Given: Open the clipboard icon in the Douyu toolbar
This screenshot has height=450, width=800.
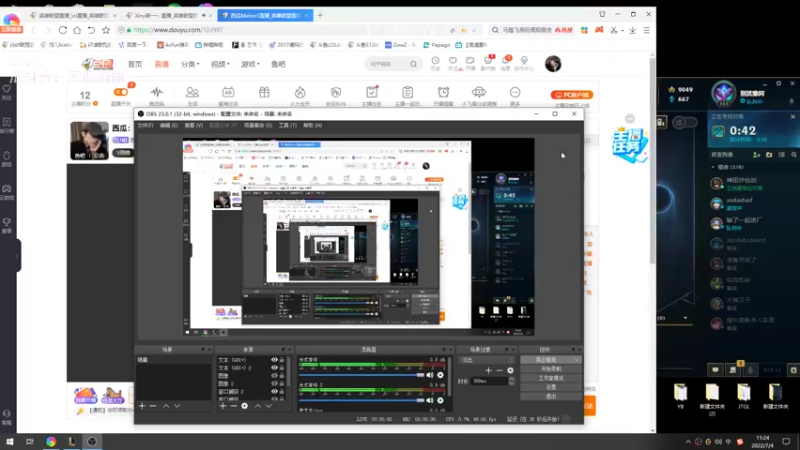Looking at the screenshot, I should click(408, 92).
